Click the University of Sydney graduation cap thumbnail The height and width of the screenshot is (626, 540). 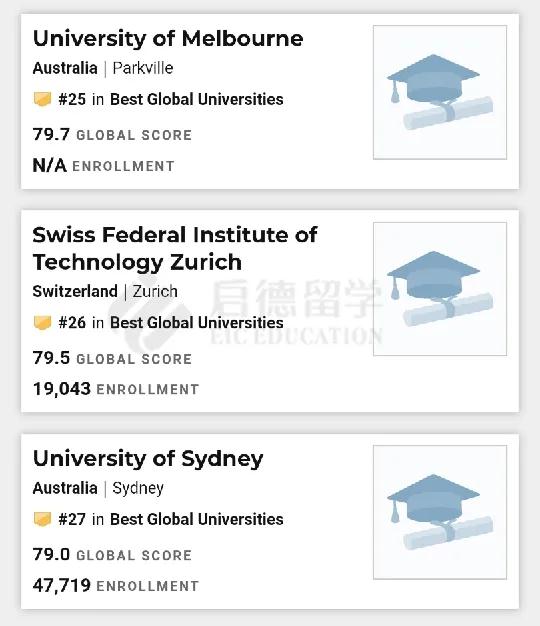440,512
